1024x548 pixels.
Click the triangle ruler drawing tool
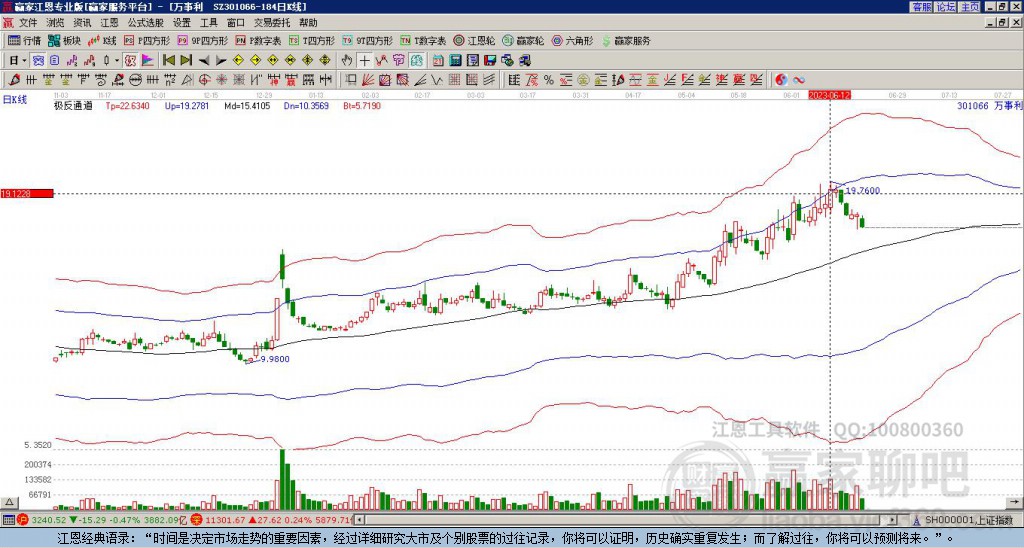coord(187,80)
